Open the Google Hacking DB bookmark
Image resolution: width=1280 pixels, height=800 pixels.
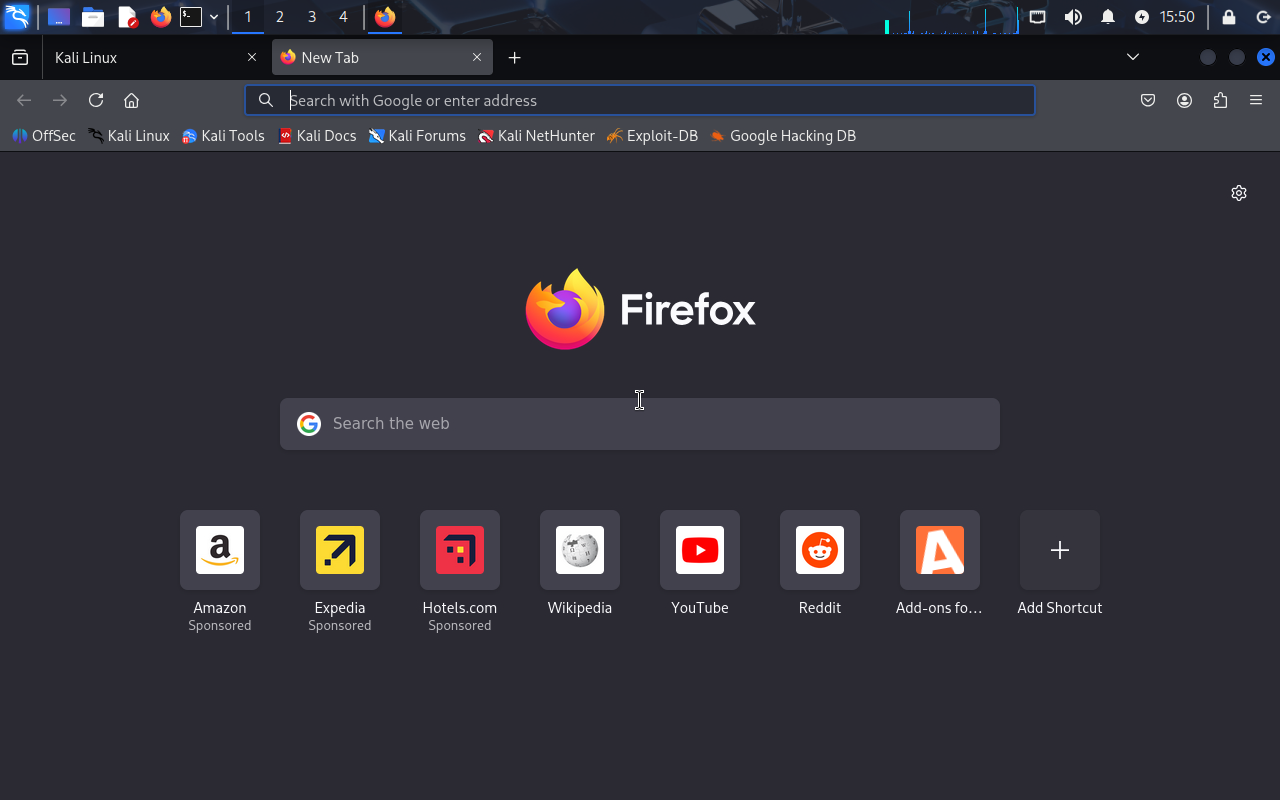pos(783,136)
